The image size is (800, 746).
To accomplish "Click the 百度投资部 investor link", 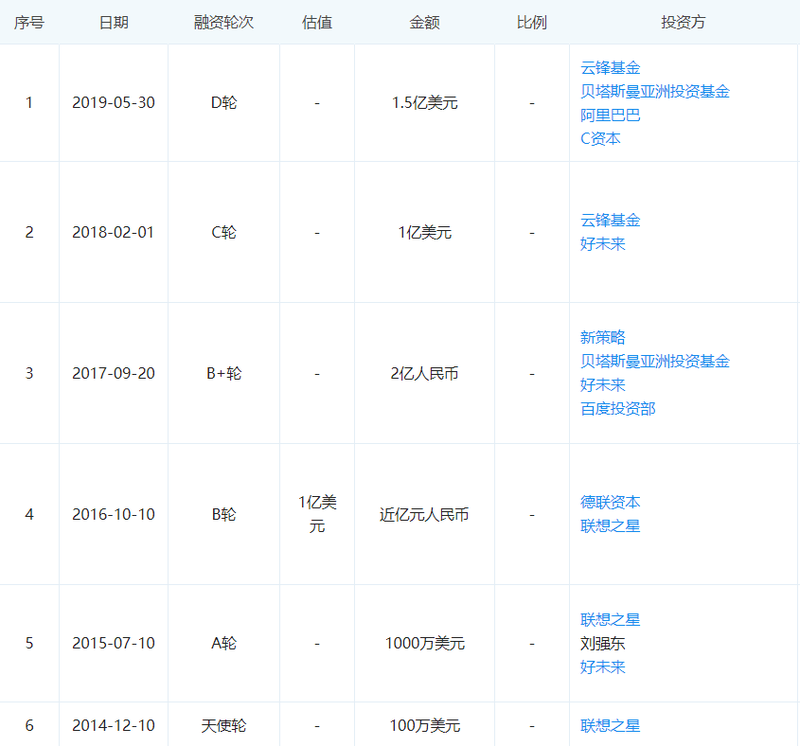I will (617, 409).
